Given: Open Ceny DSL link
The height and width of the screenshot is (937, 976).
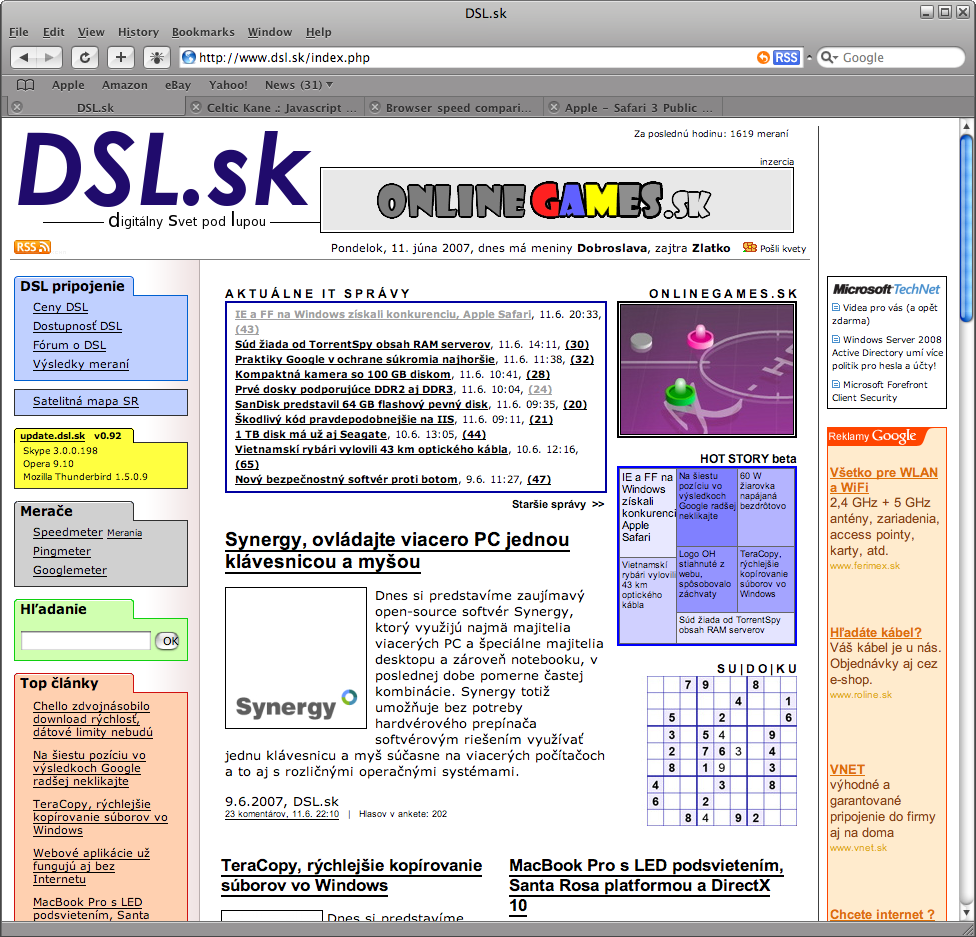Looking at the screenshot, I should click(60, 307).
